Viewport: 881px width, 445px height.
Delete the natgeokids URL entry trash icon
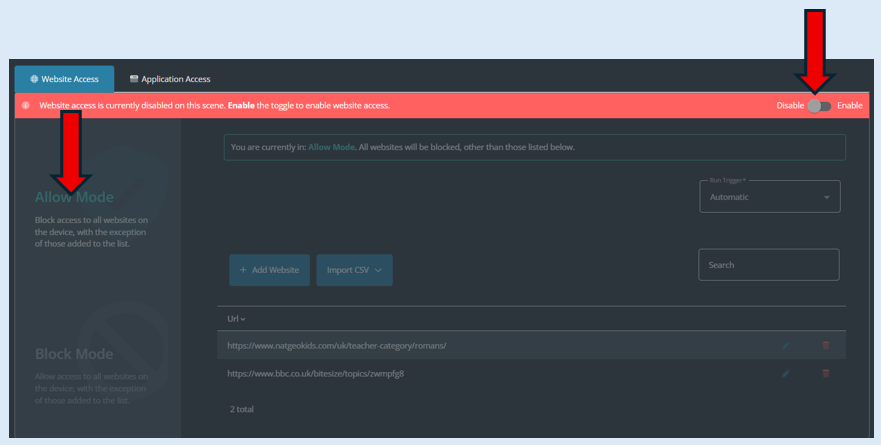(826, 346)
